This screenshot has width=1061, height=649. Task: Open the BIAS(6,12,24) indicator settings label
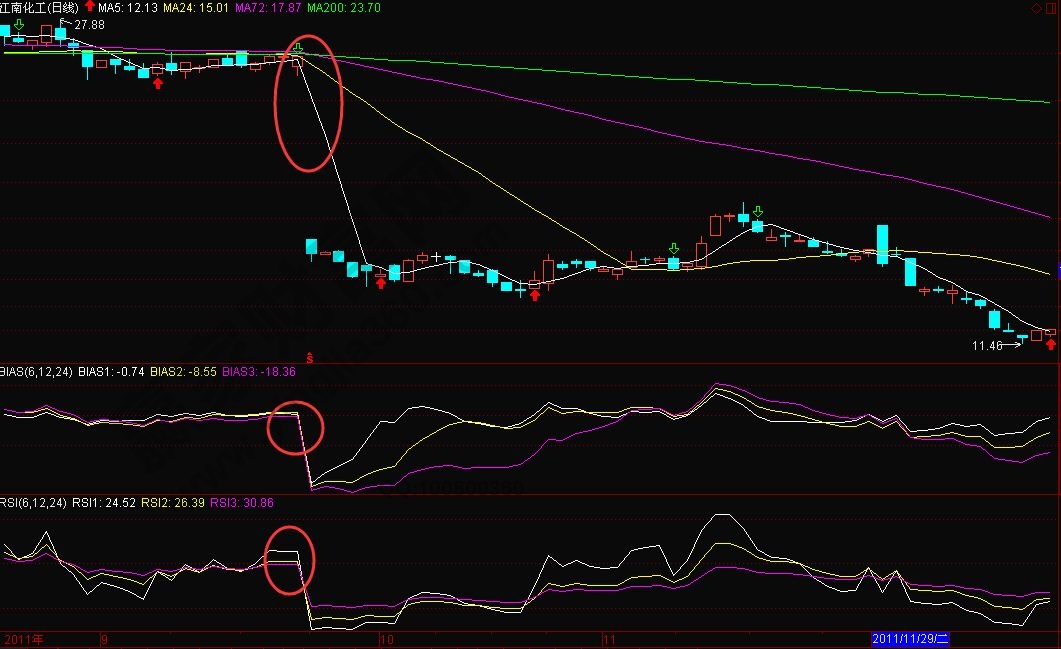click(x=37, y=371)
